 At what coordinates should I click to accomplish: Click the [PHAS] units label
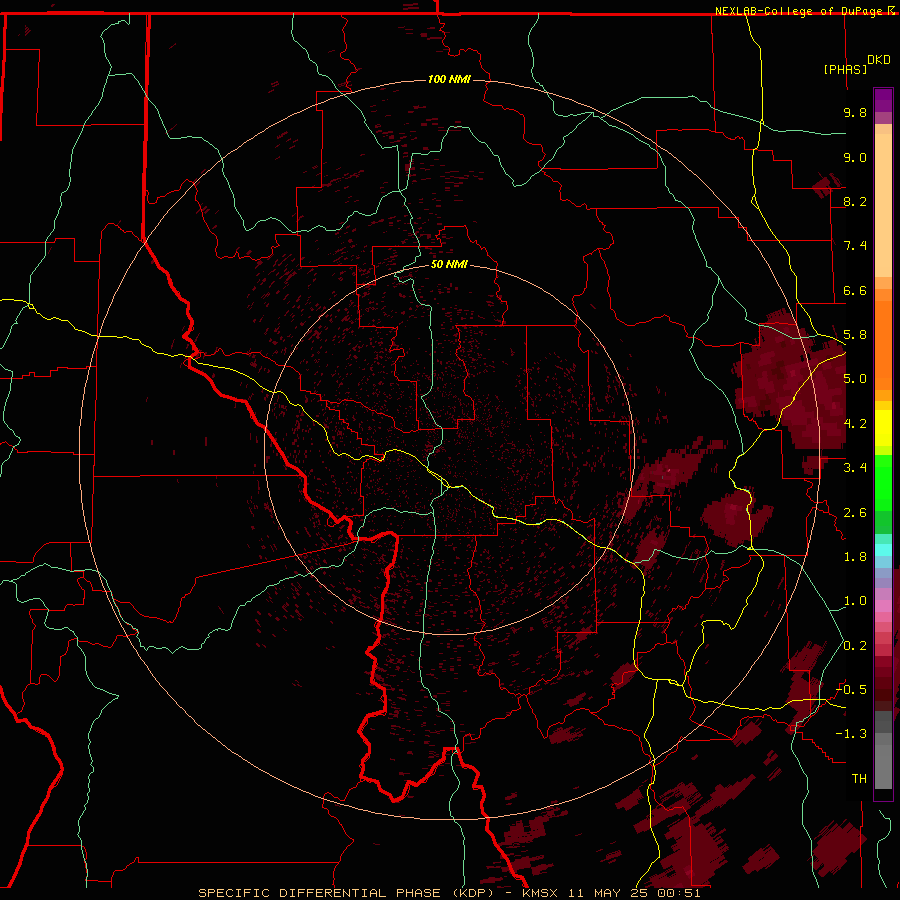[x=845, y=69]
